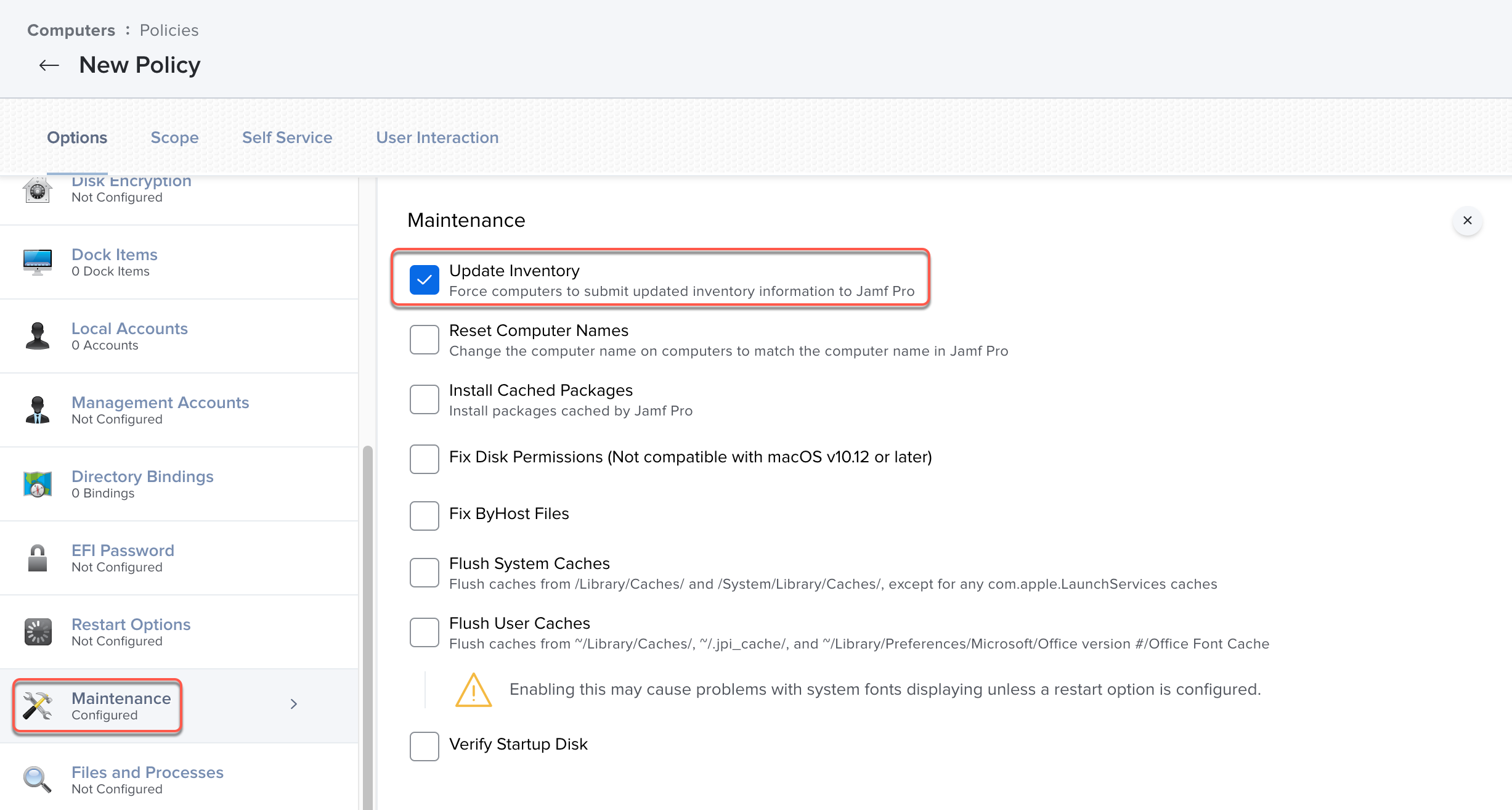Viewport: 1512px width, 810px height.
Task: Click the Computers breadcrumb link
Action: [x=71, y=30]
